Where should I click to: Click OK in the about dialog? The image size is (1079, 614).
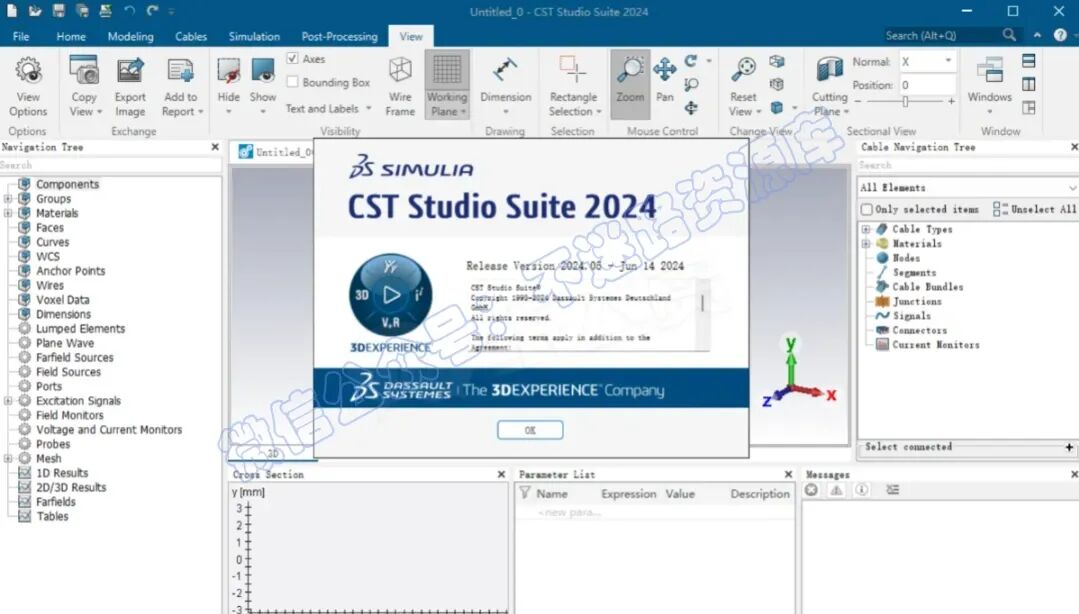click(530, 430)
